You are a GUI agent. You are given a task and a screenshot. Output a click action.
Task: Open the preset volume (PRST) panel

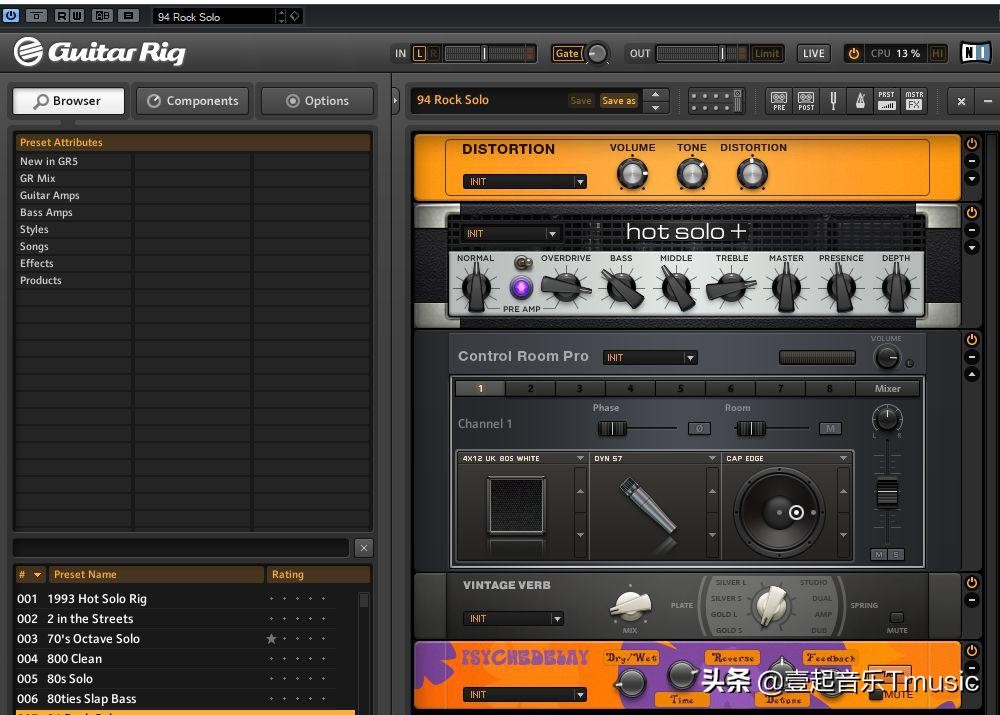tap(886, 101)
